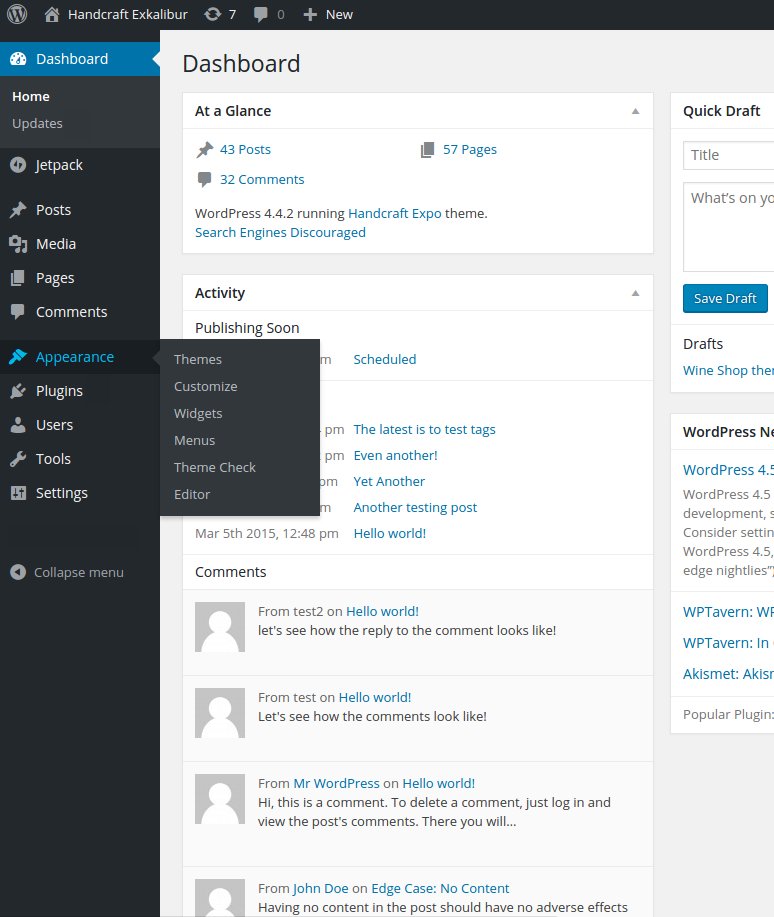Click Search Engines Discouraged link
Viewport: 774px width, 917px height.
pos(280,232)
